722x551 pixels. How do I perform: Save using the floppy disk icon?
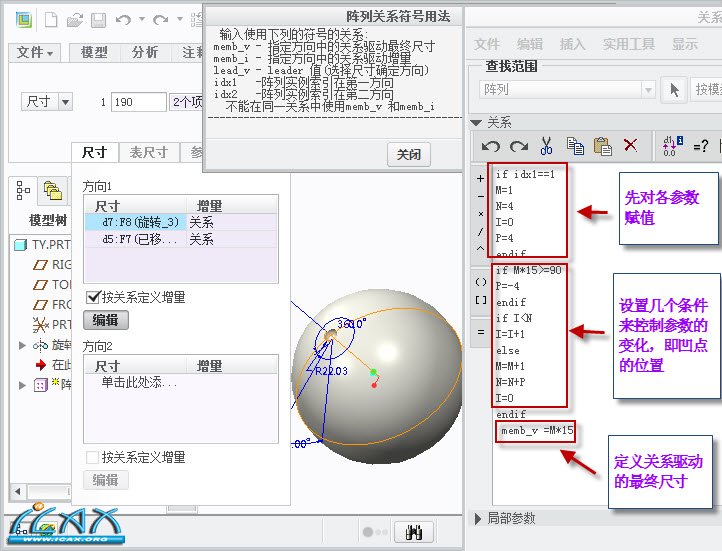(x=98, y=20)
